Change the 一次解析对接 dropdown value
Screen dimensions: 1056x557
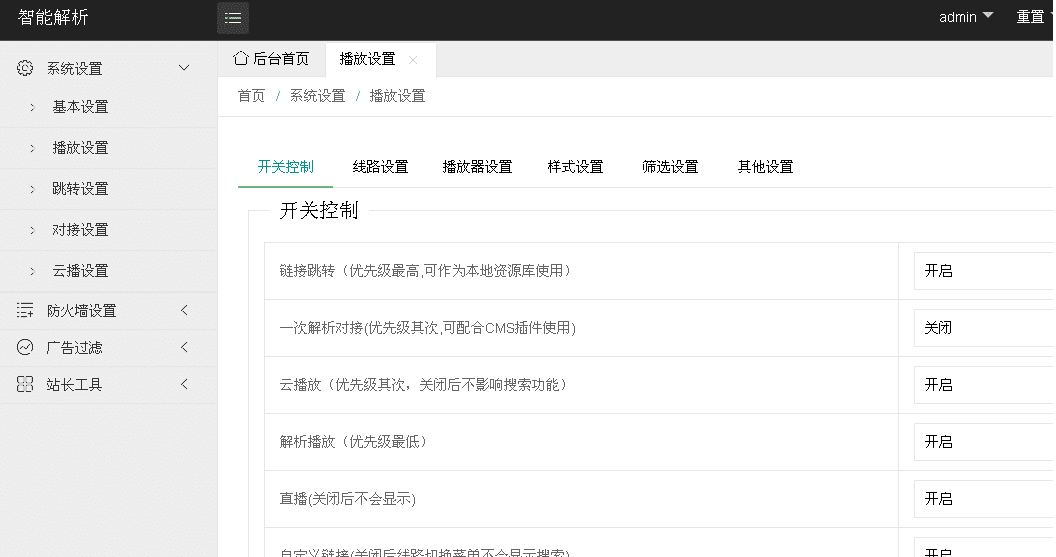[x=983, y=328]
